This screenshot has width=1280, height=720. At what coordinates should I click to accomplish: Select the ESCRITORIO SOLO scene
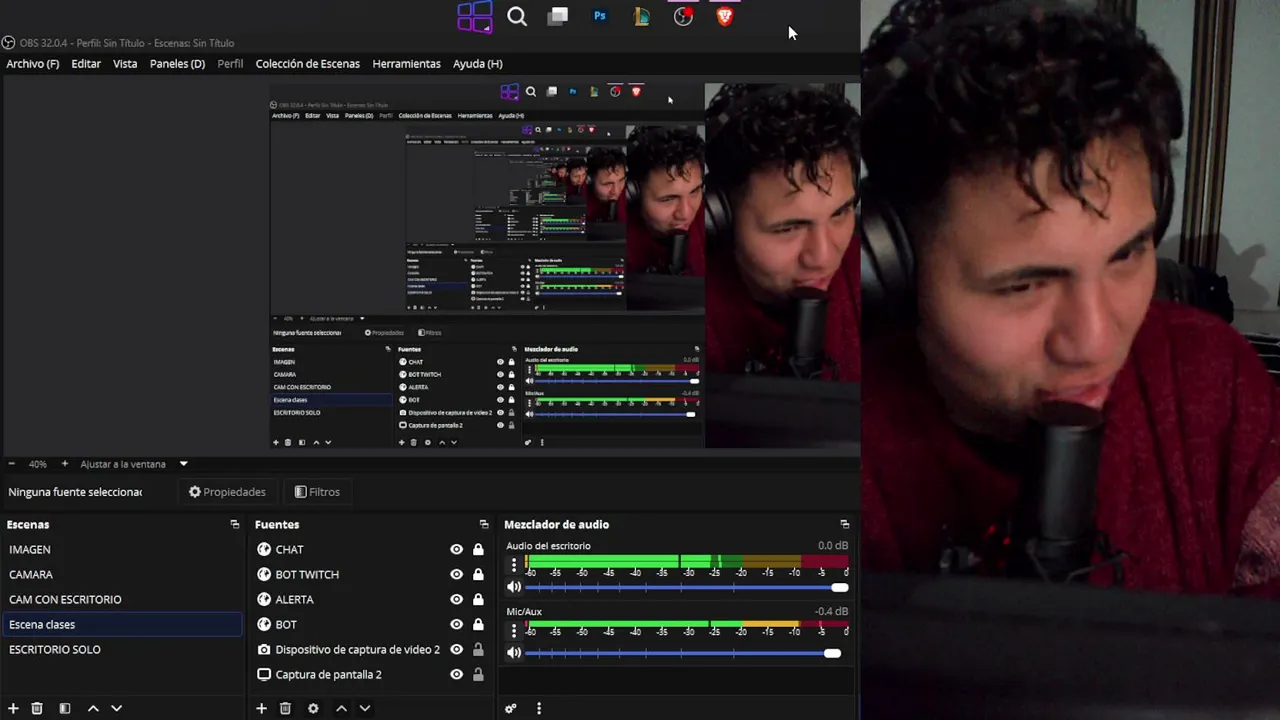[x=122, y=649]
